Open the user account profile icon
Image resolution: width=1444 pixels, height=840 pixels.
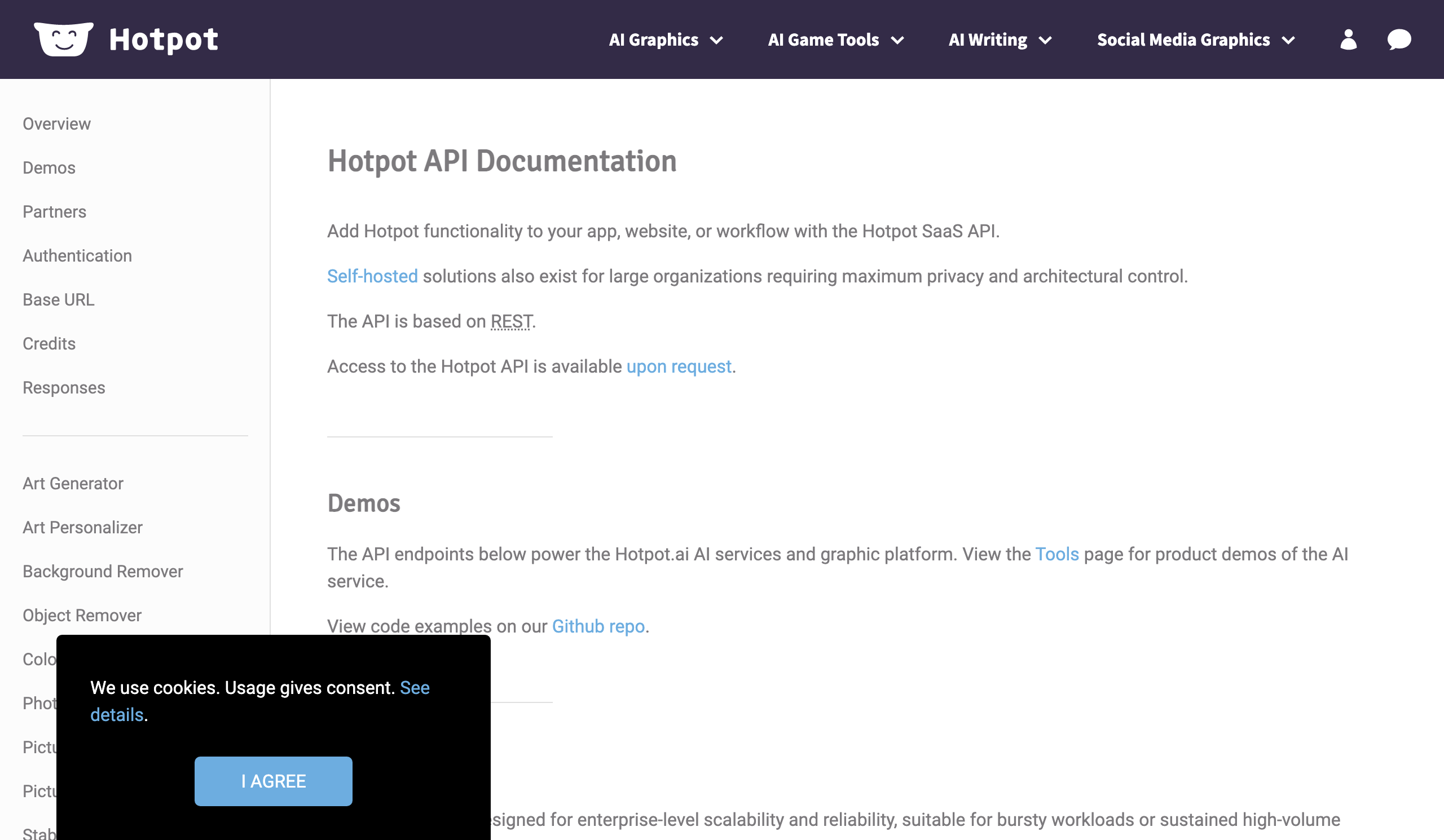tap(1348, 39)
